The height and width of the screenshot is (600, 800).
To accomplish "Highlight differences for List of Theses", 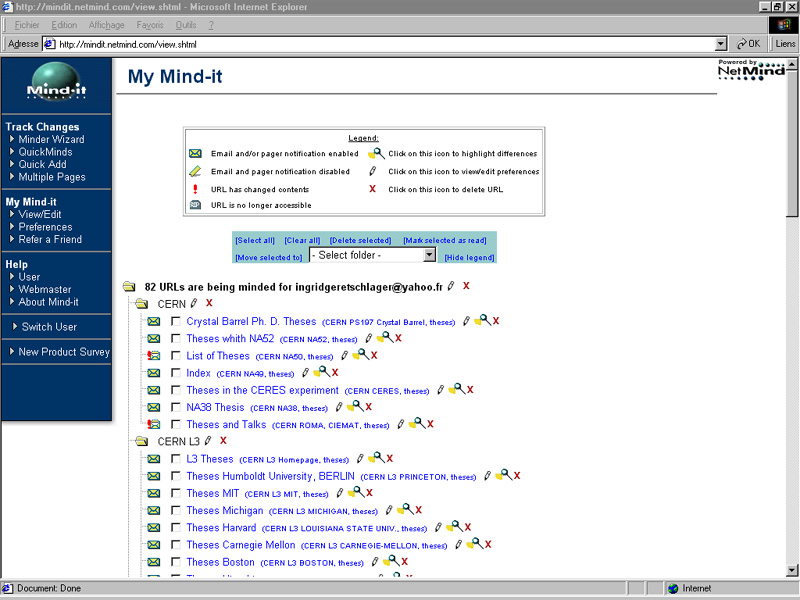I will [x=360, y=355].
